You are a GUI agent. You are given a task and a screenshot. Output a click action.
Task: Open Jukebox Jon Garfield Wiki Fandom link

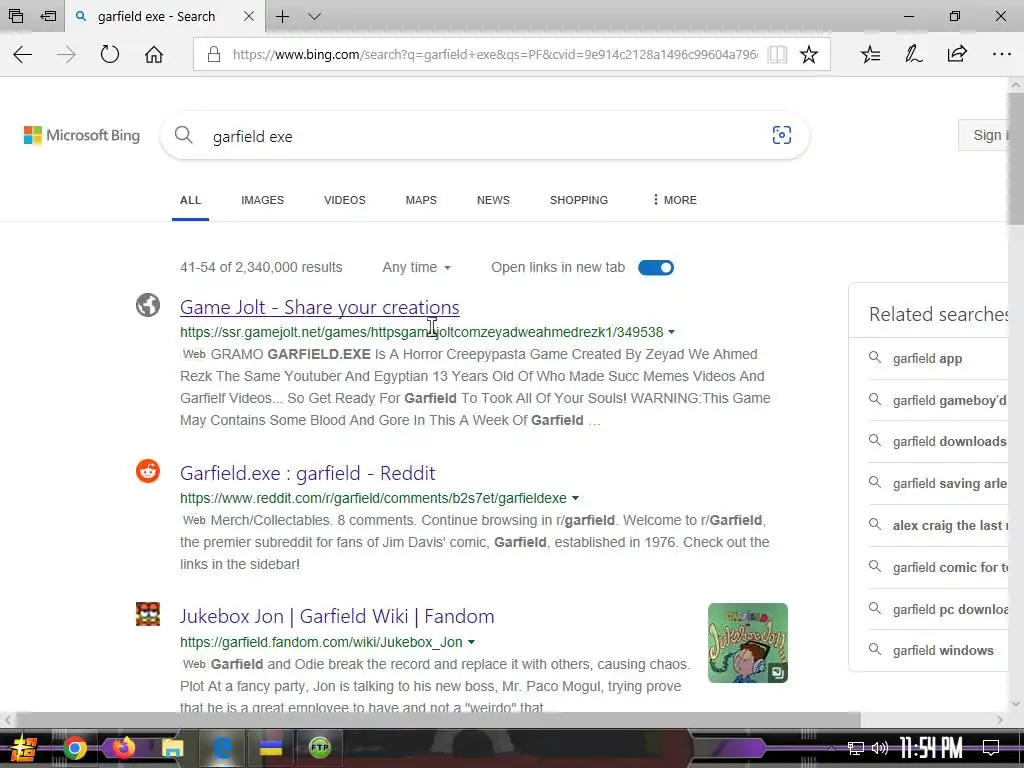pos(337,616)
